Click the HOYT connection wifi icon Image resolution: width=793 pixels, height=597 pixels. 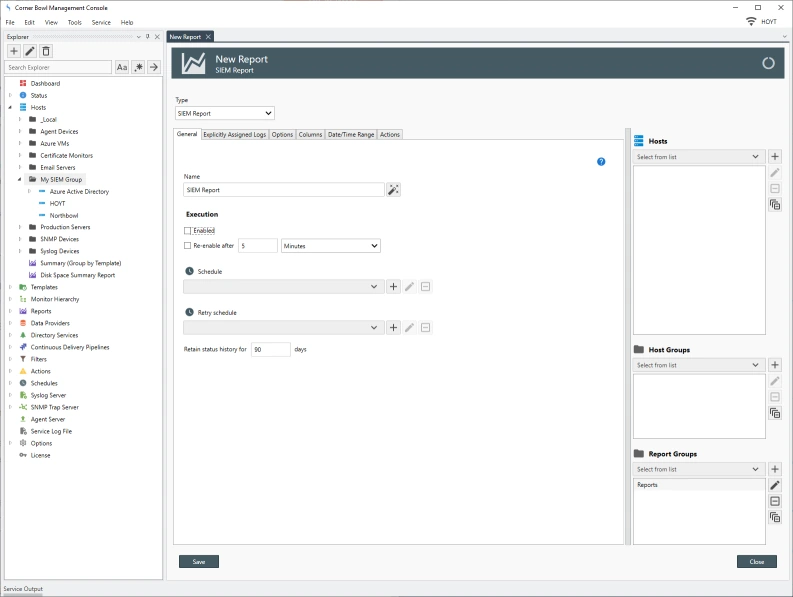pos(751,21)
